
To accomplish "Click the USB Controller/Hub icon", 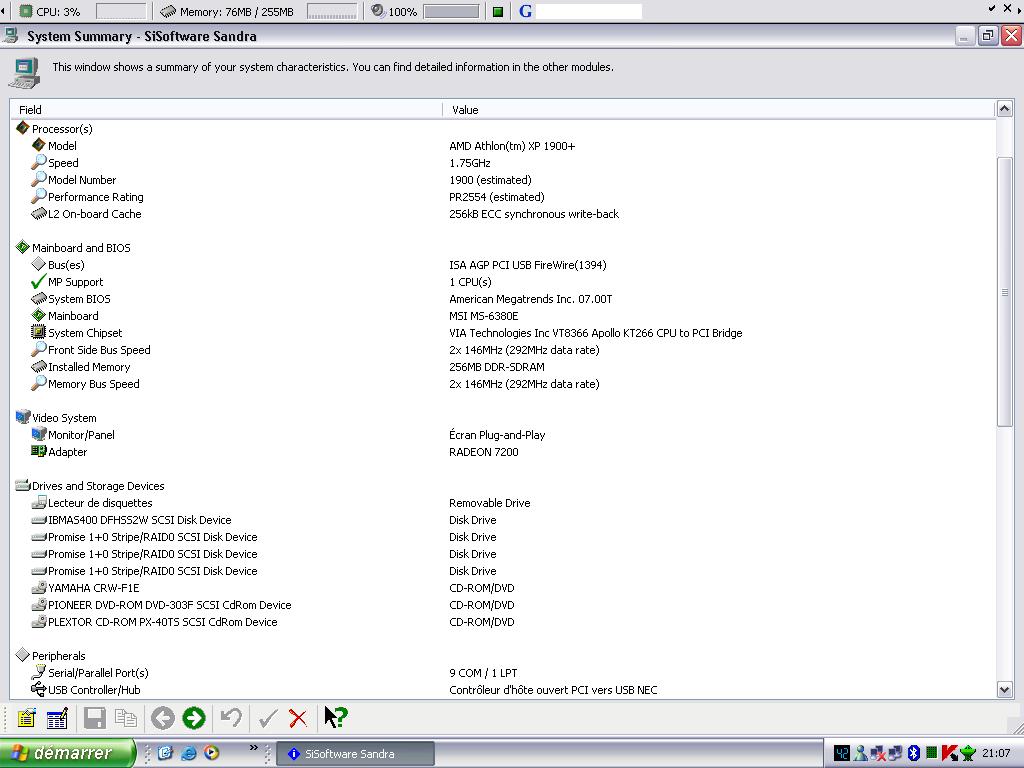I will (x=39, y=689).
